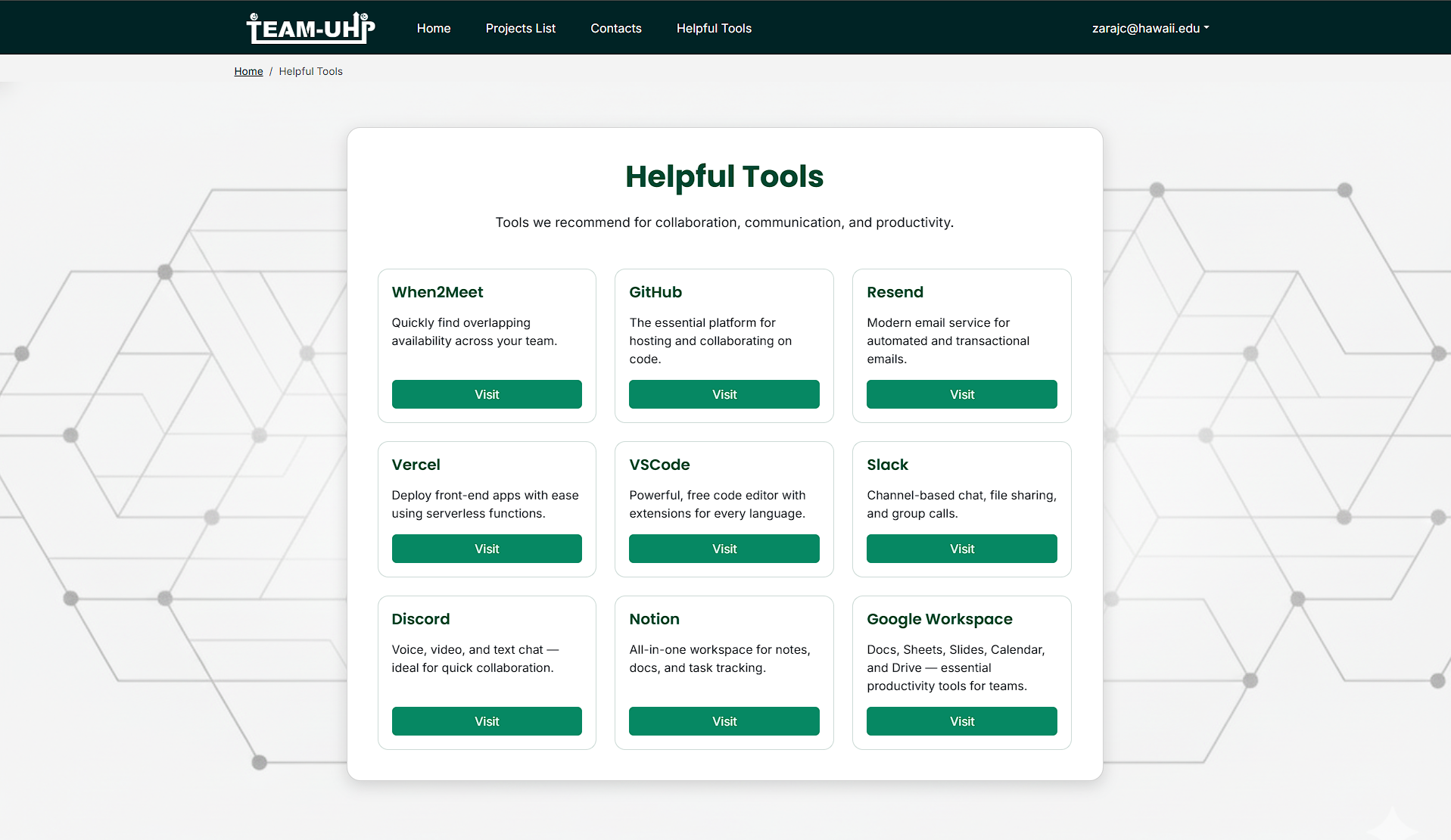Go to Projects List in navbar
This screenshot has width=1451, height=840.
[x=520, y=28]
